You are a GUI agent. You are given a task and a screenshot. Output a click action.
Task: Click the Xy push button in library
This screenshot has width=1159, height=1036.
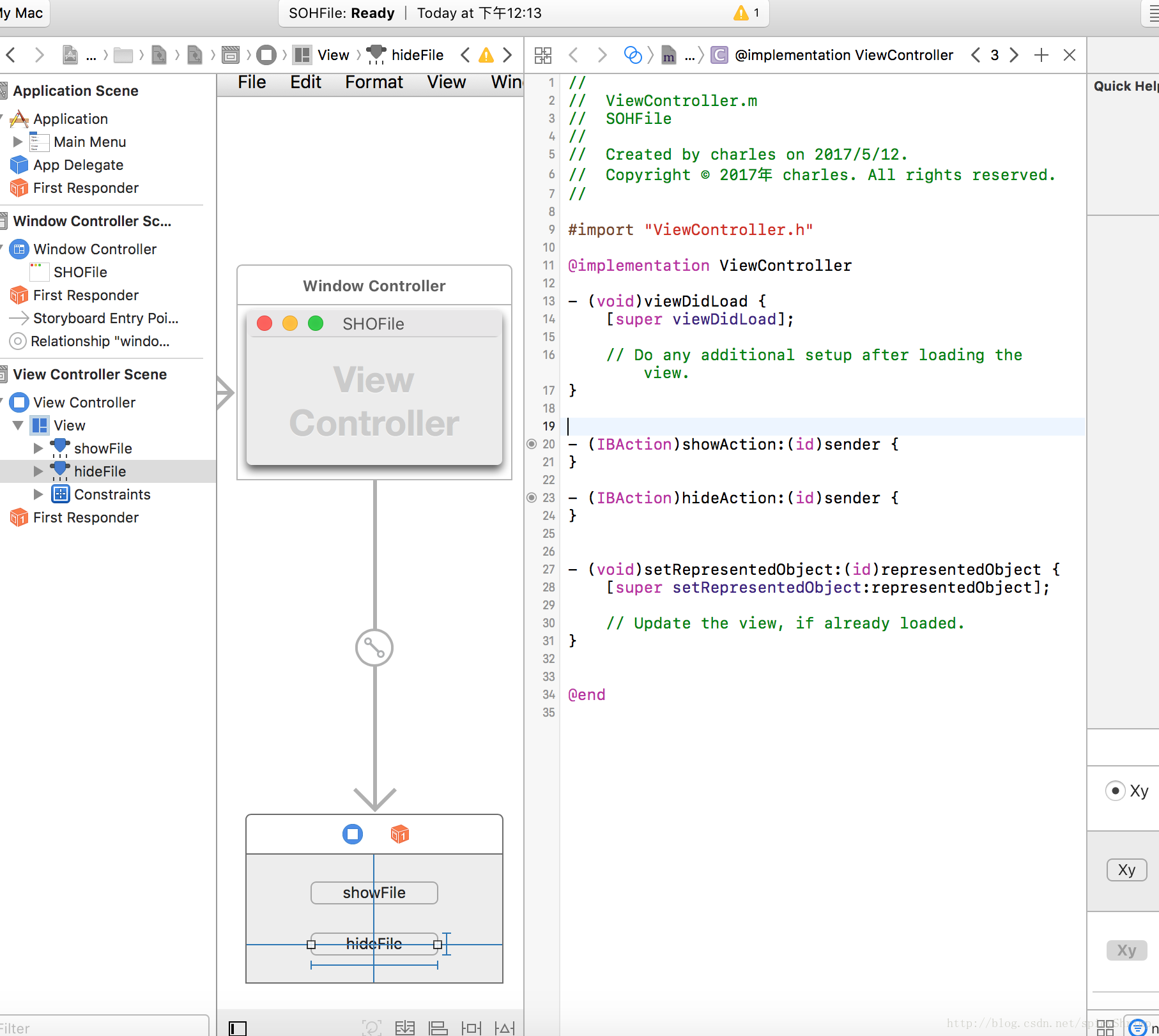[x=1126, y=870]
